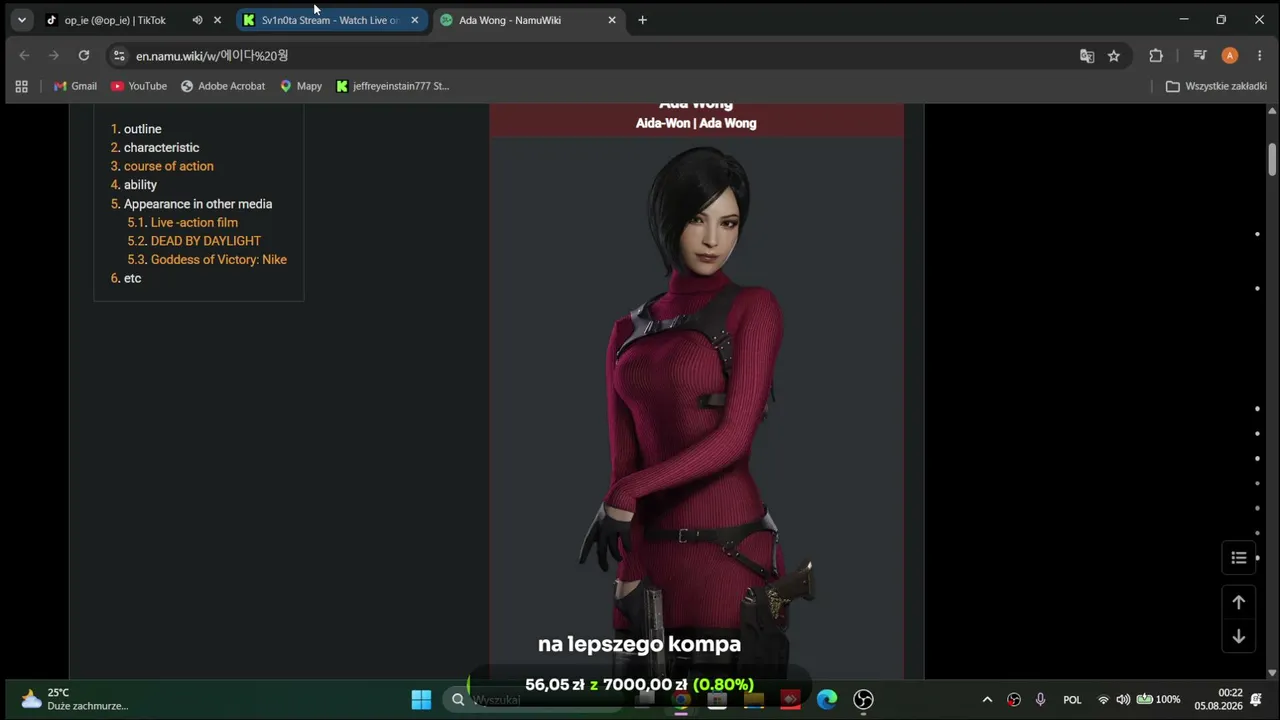Open the site information icon in address bar
The height and width of the screenshot is (720, 1280).
pos(119,56)
